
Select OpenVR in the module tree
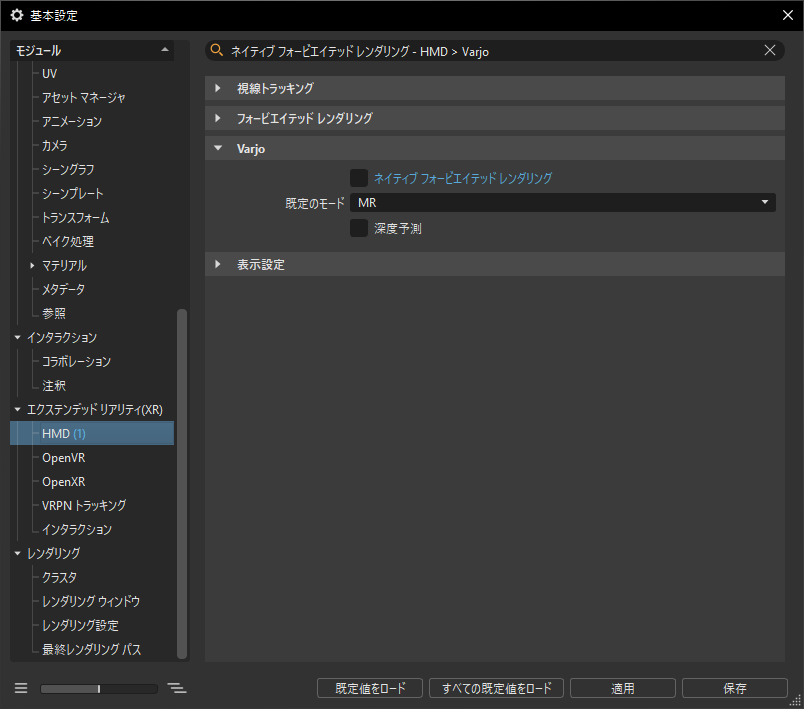pos(64,458)
